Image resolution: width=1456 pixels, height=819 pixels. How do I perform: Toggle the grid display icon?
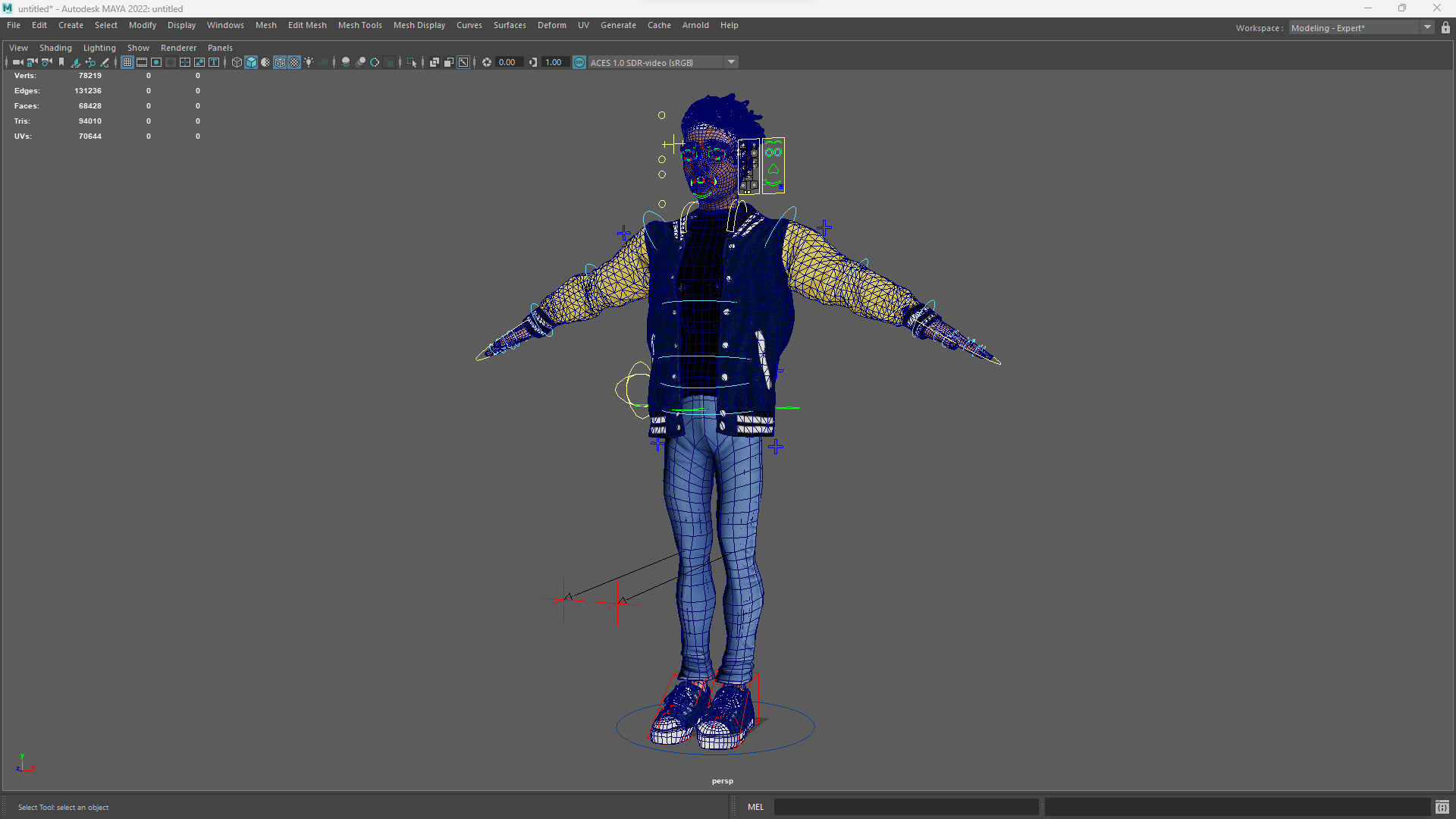[x=127, y=62]
